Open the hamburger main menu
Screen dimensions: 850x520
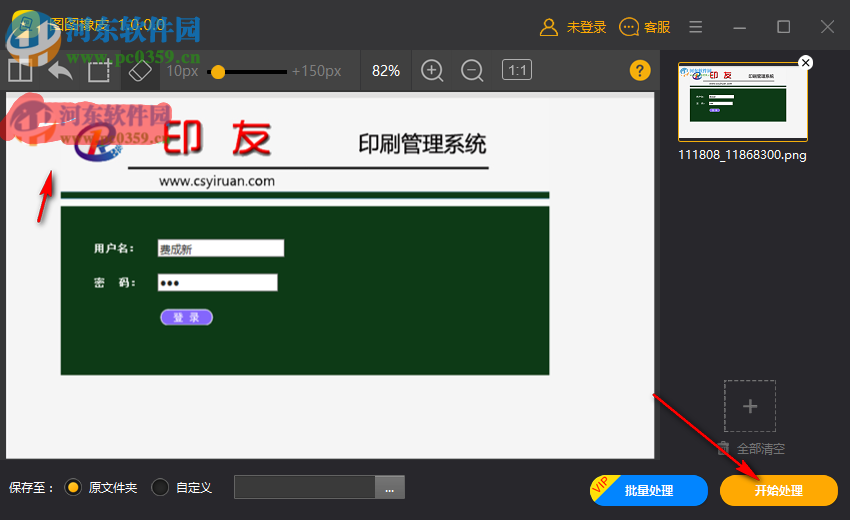pos(696,27)
